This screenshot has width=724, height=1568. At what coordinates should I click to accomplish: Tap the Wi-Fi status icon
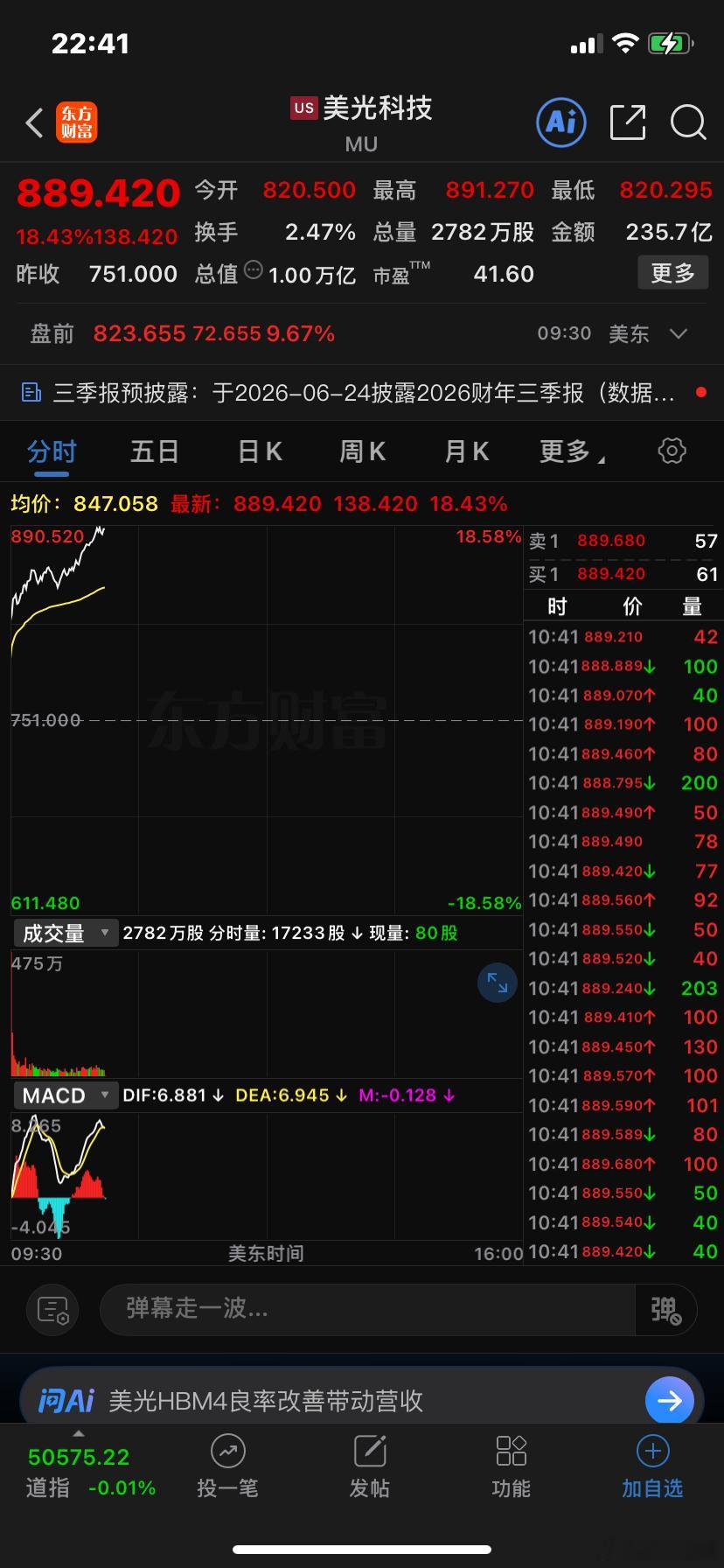pyautogui.click(x=625, y=44)
